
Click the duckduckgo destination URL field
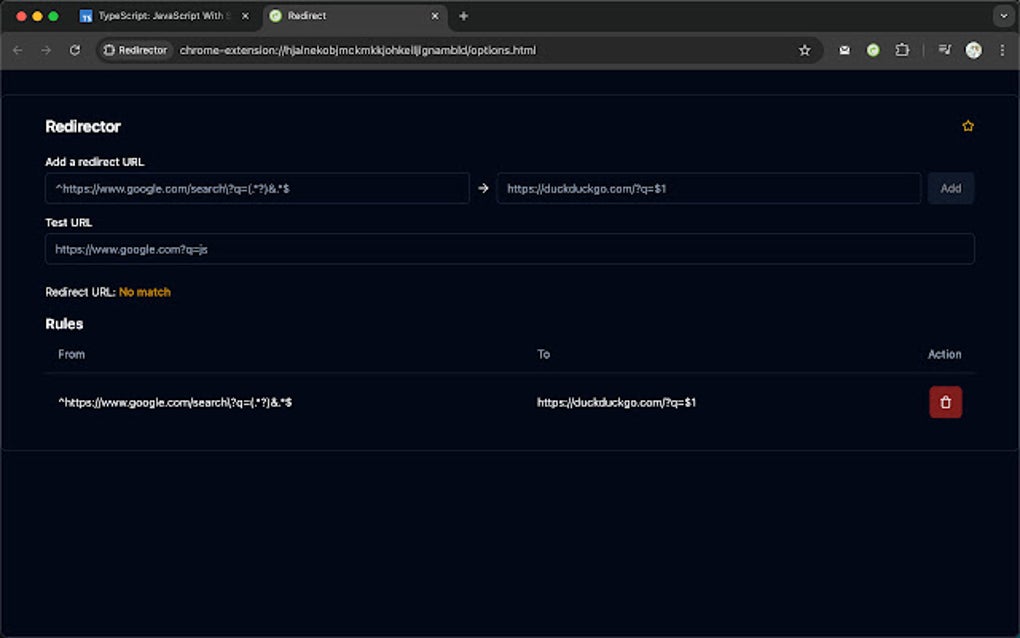pyautogui.click(x=708, y=188)
